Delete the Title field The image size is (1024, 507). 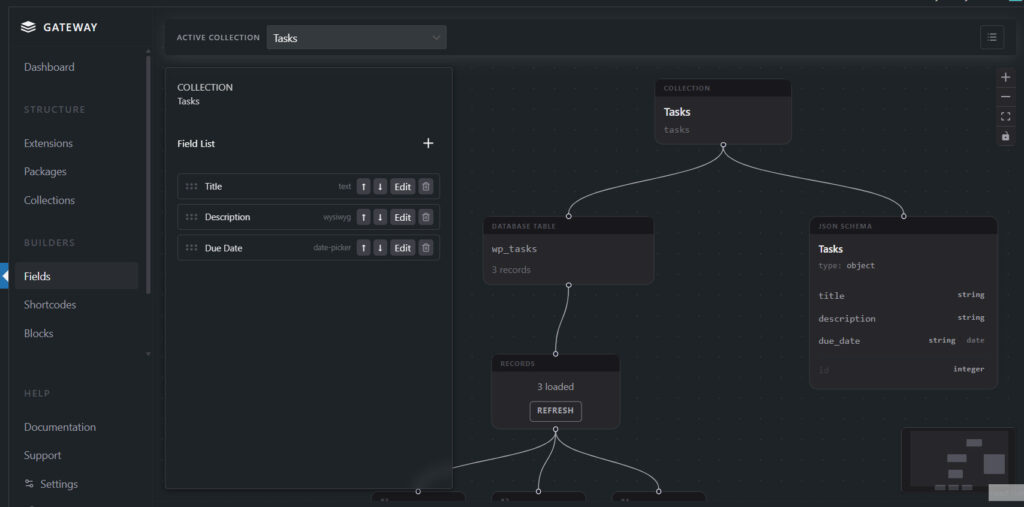[426, 187]
